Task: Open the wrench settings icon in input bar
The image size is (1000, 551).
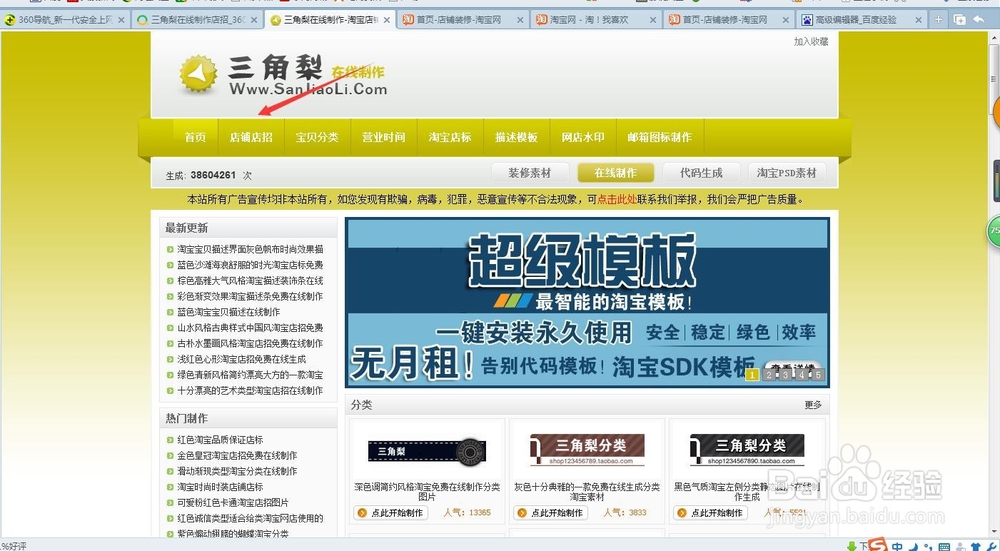Action: (x=992, y=547)
